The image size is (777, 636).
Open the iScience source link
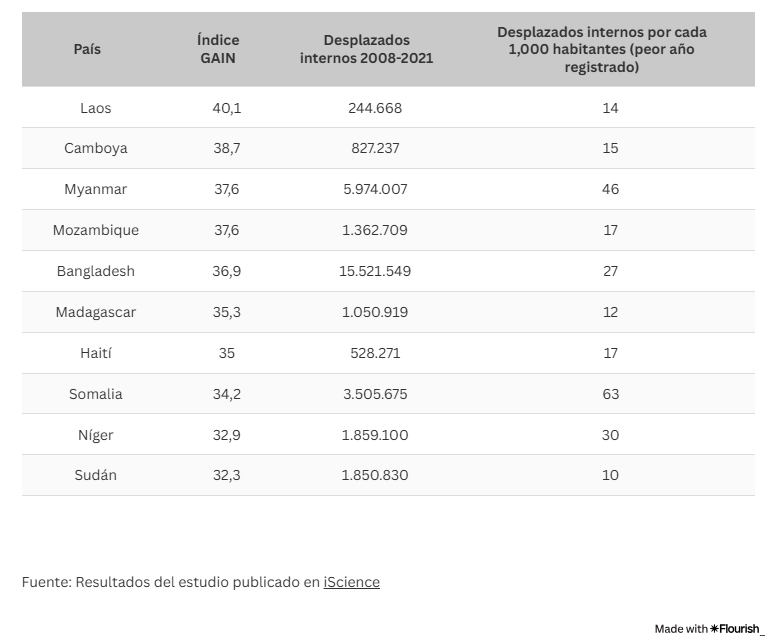[351, 582]
